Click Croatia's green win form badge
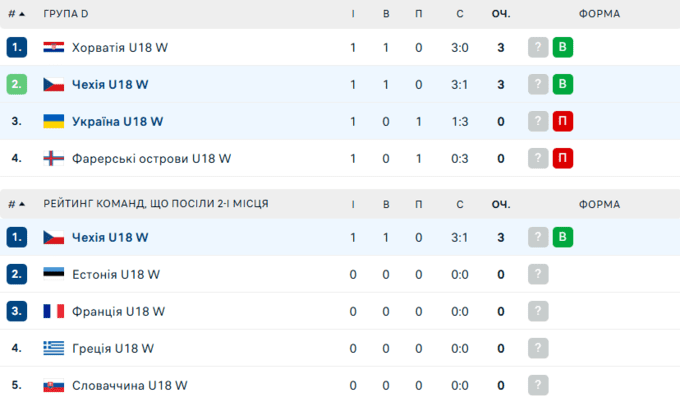This screenshot has height=402, width=680. 563,47
